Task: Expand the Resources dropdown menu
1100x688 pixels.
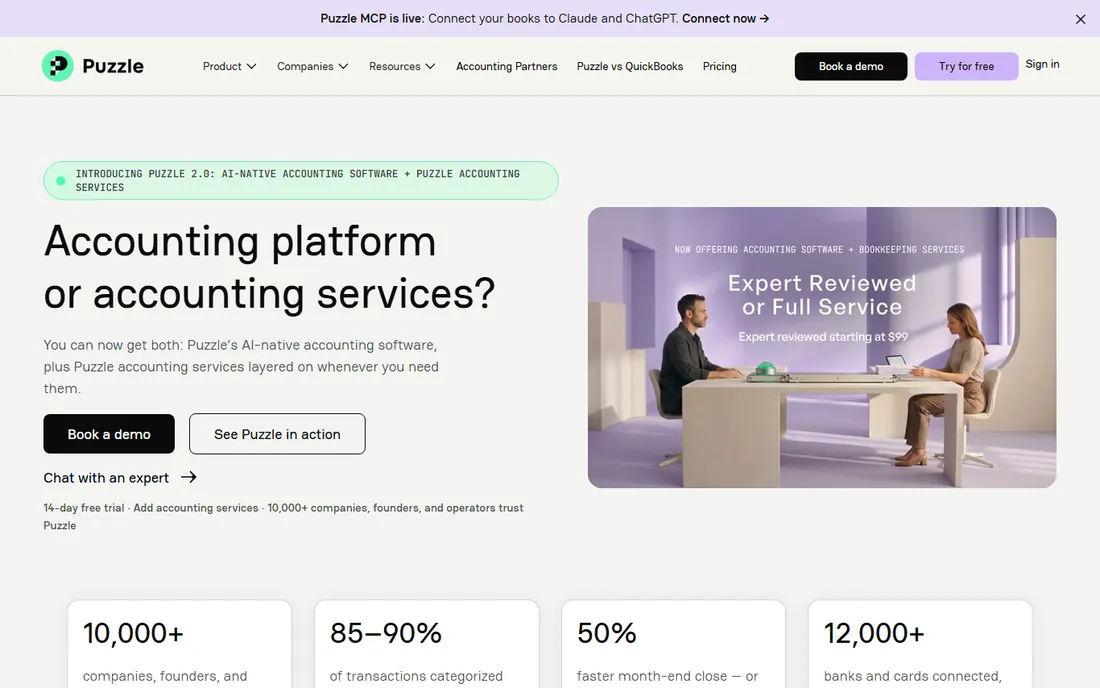Action: 402,67
